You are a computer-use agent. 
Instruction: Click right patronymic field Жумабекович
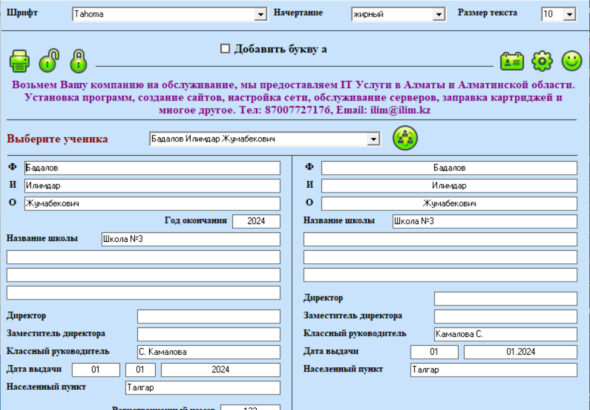pos(449,203)
